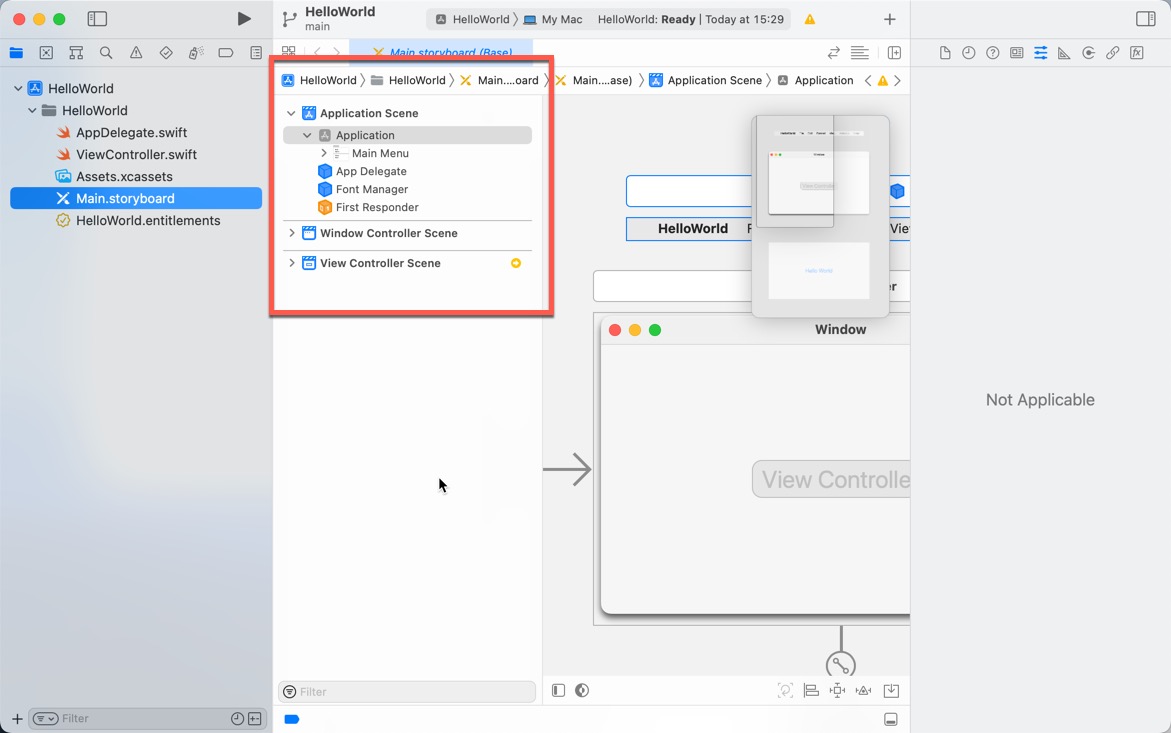Viewport: 1171px width, 733px height.
Task: Show the Connections inspector
Action: [1089, 52]
